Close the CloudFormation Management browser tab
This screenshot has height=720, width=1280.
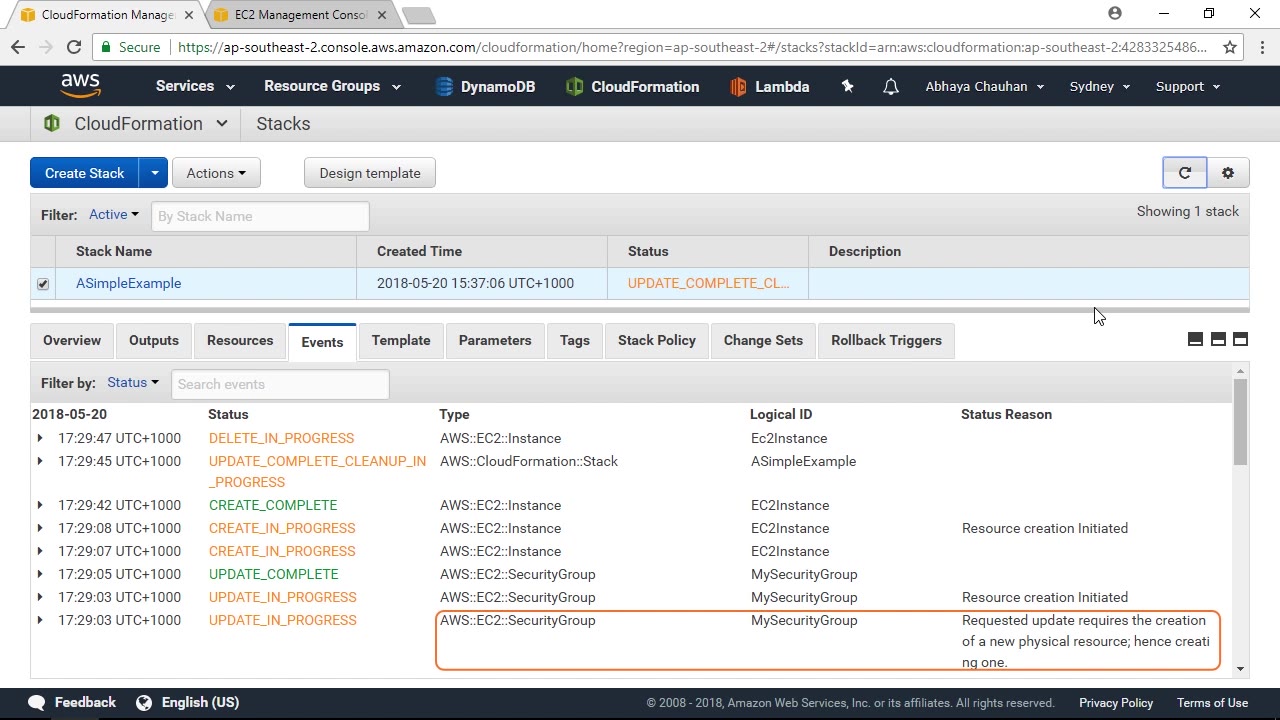[189, 15]
